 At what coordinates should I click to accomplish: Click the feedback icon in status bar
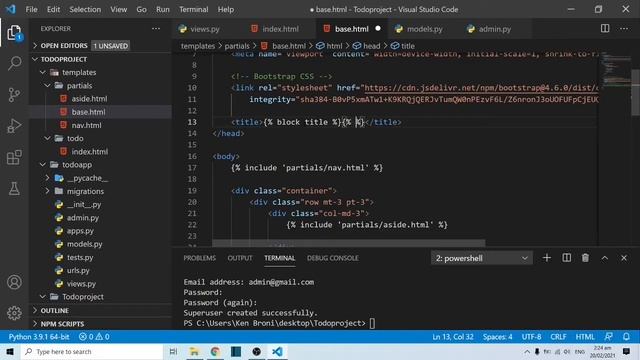pos(608,337)
